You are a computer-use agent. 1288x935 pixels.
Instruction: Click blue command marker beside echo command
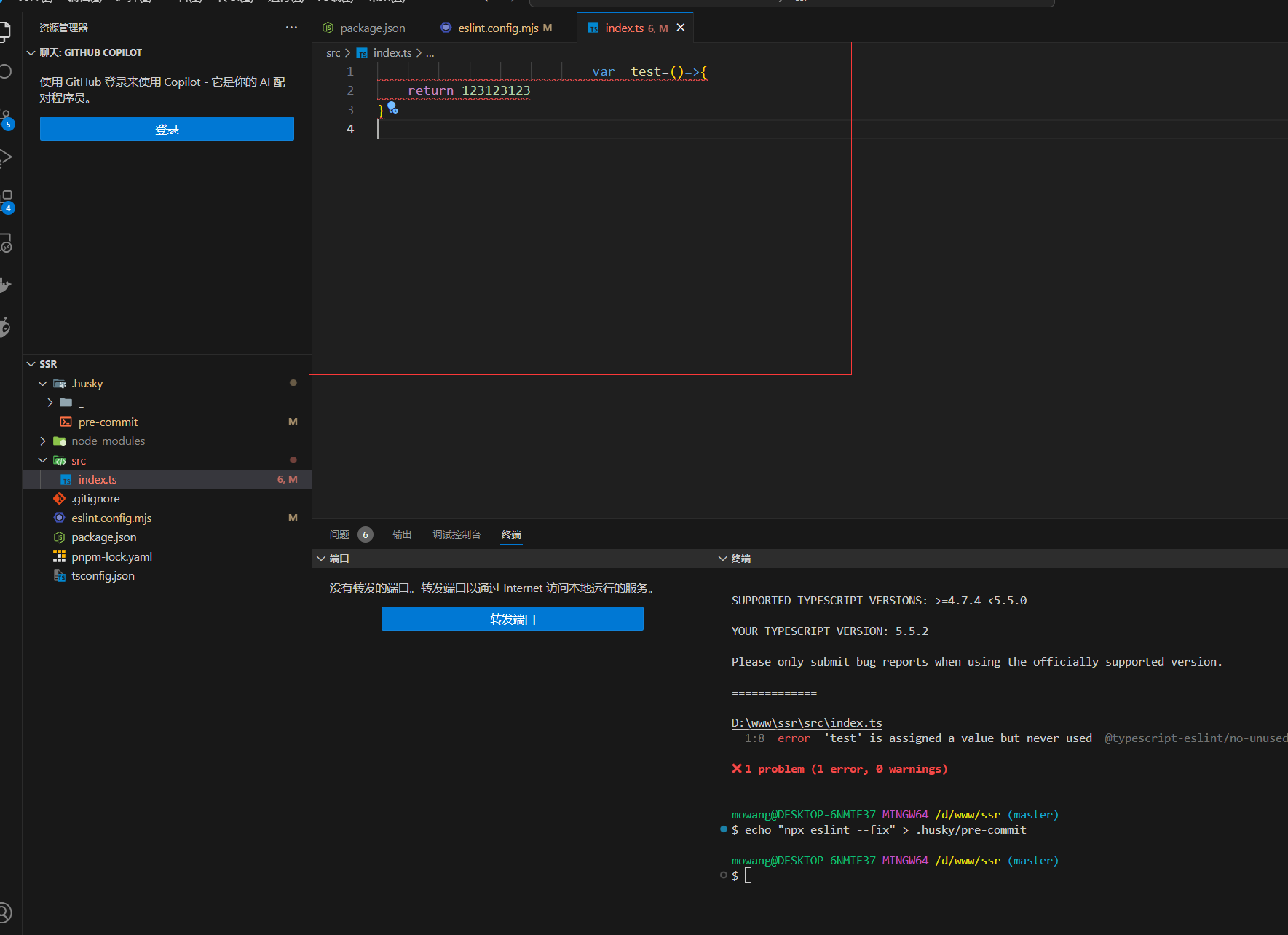click(724, 829)
